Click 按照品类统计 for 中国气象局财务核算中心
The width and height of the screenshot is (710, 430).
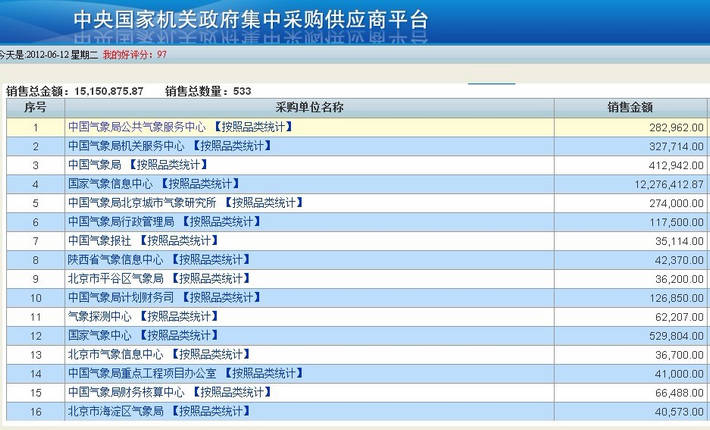(x=231, y=392)
